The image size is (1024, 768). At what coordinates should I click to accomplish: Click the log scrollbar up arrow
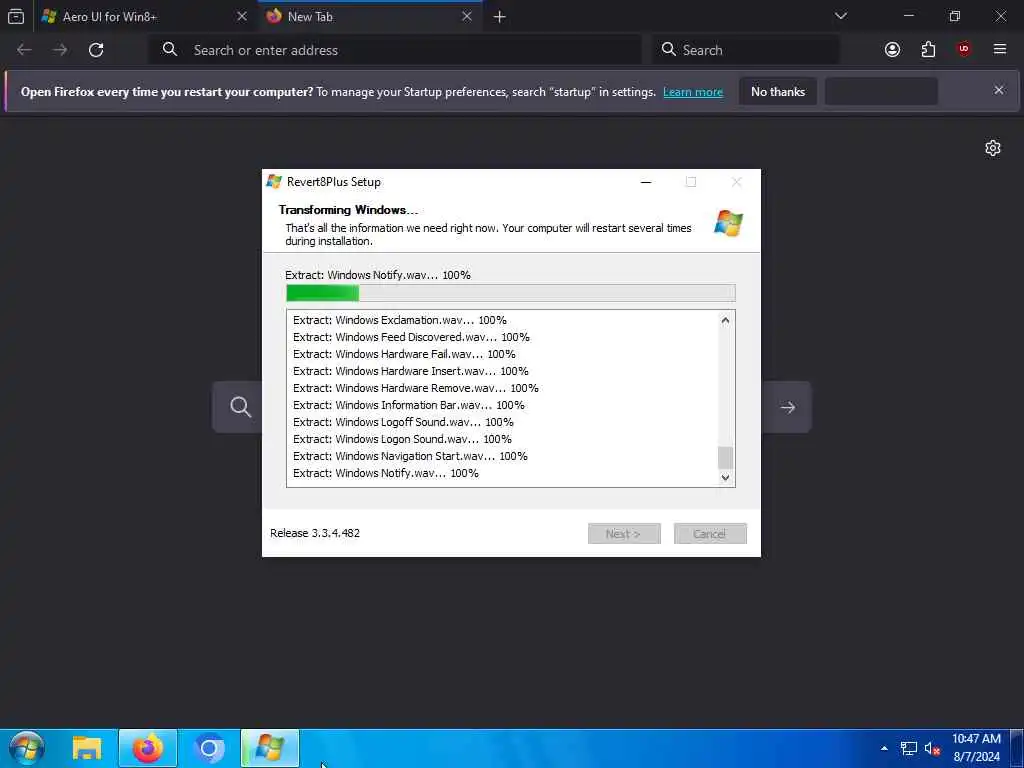coord(725,320)
